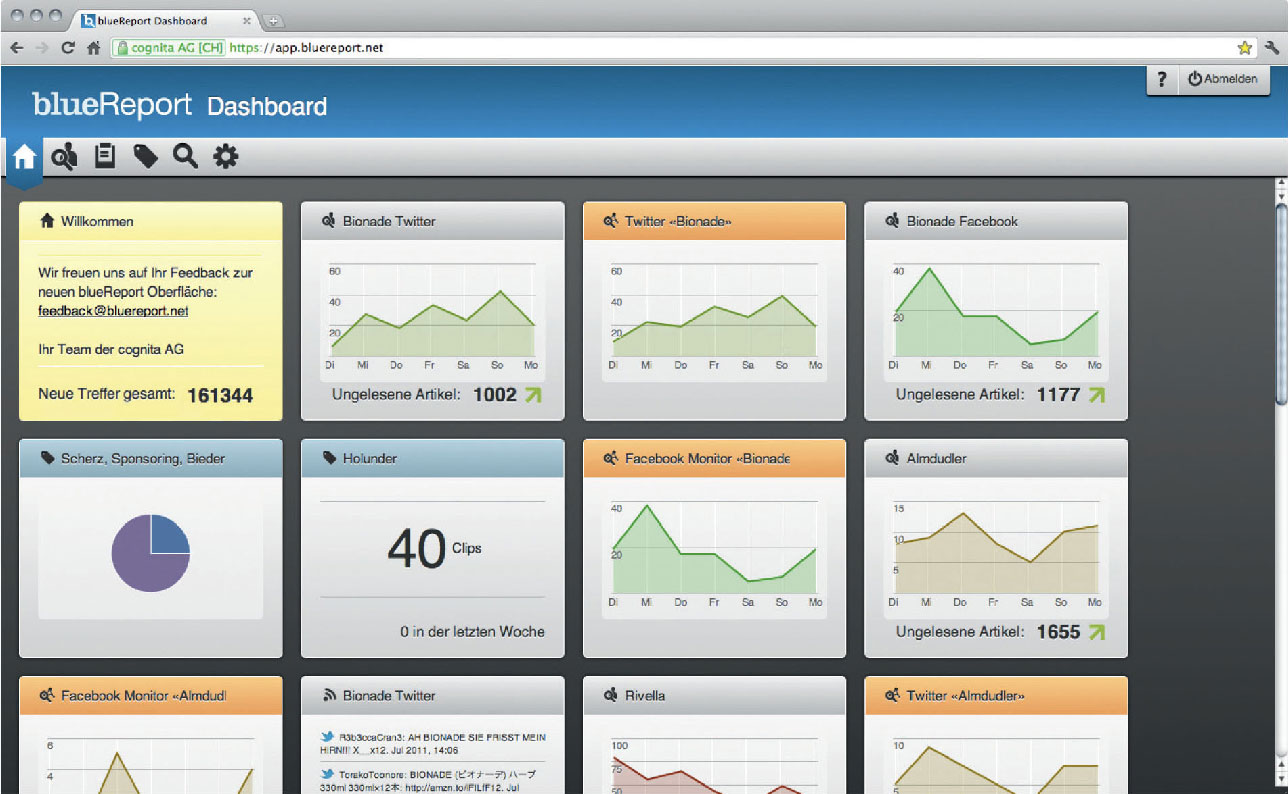Open the browser wrench menu
The height and width of the screenshot is (794, 1288).
[1272, 47]
